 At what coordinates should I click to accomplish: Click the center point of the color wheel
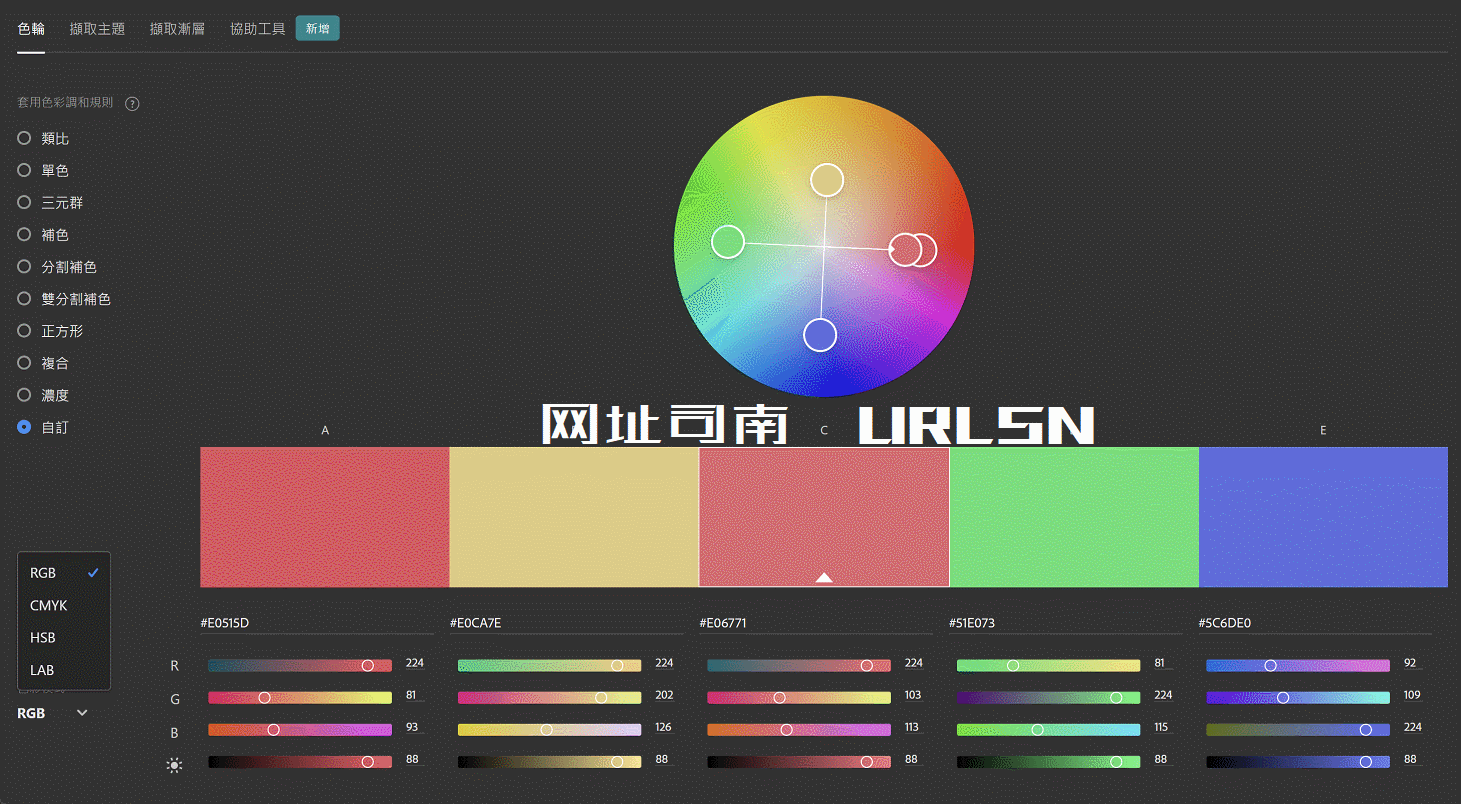[824, 247]
